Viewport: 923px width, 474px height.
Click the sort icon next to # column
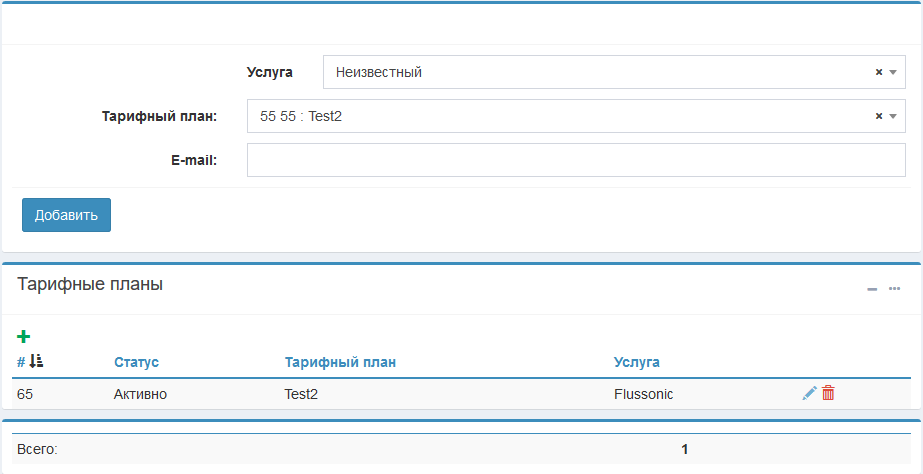tap(36, 362)
